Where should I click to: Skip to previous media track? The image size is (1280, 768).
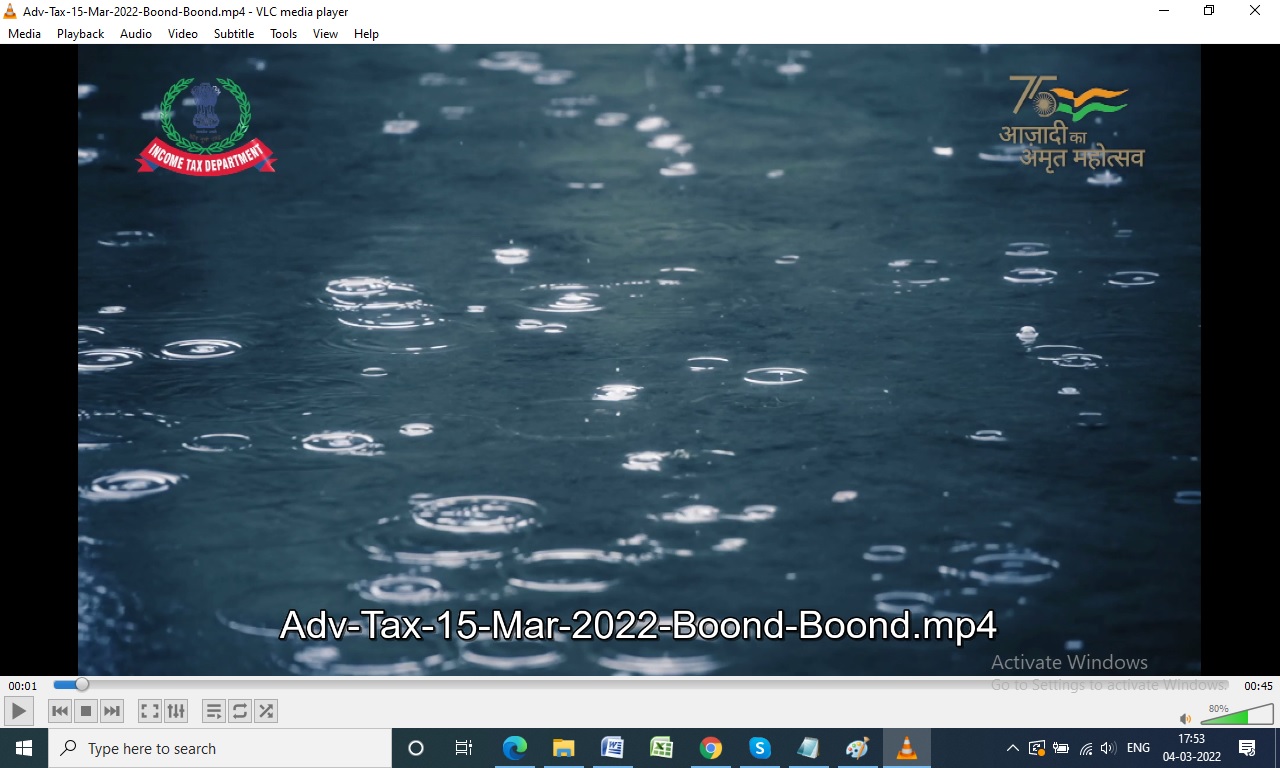tap(60, 711)
